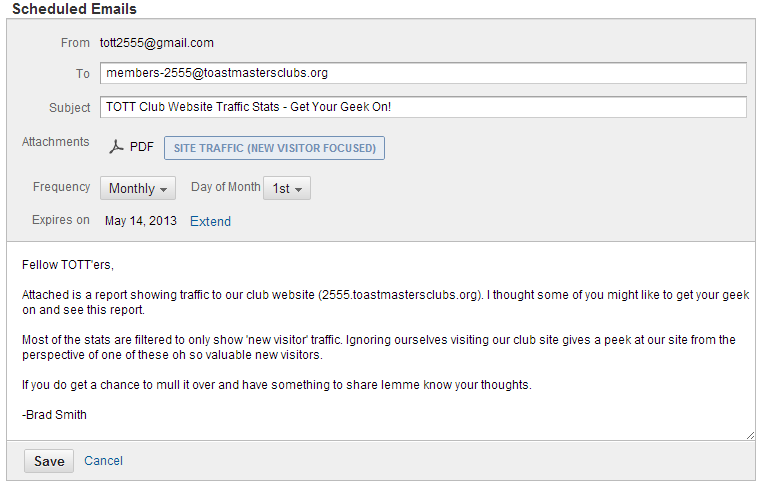
Task: Click the Scheduled Emails heading
Action: tap(74, 9)
